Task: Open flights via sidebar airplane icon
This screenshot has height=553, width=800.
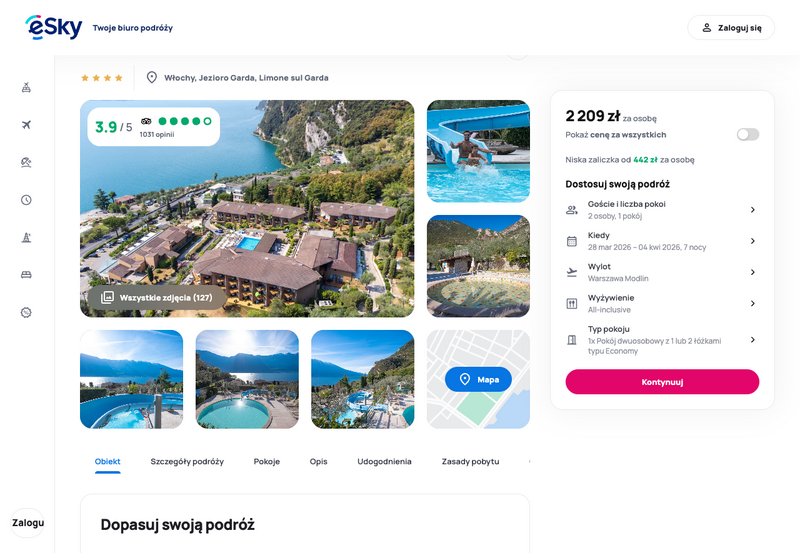Action: 26,125
